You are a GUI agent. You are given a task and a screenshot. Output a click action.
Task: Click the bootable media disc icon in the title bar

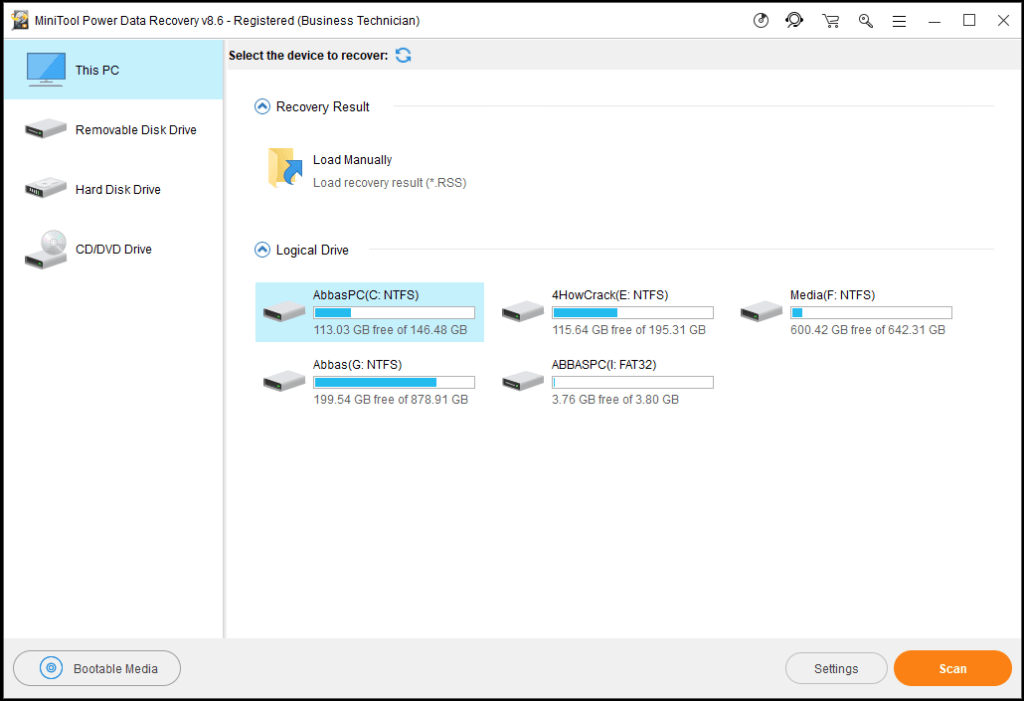coord(760,20)
